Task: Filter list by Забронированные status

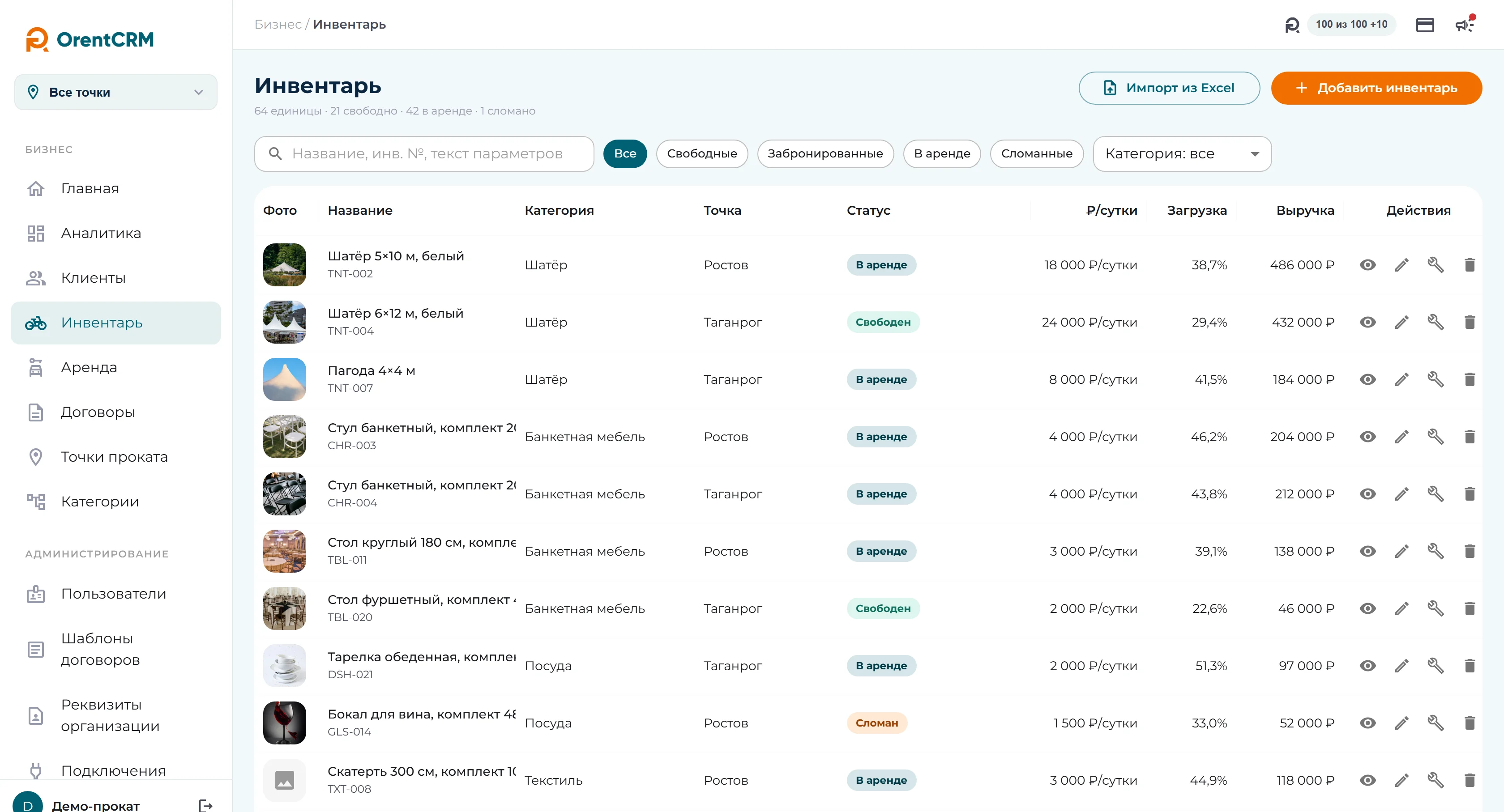Action: 825,153
